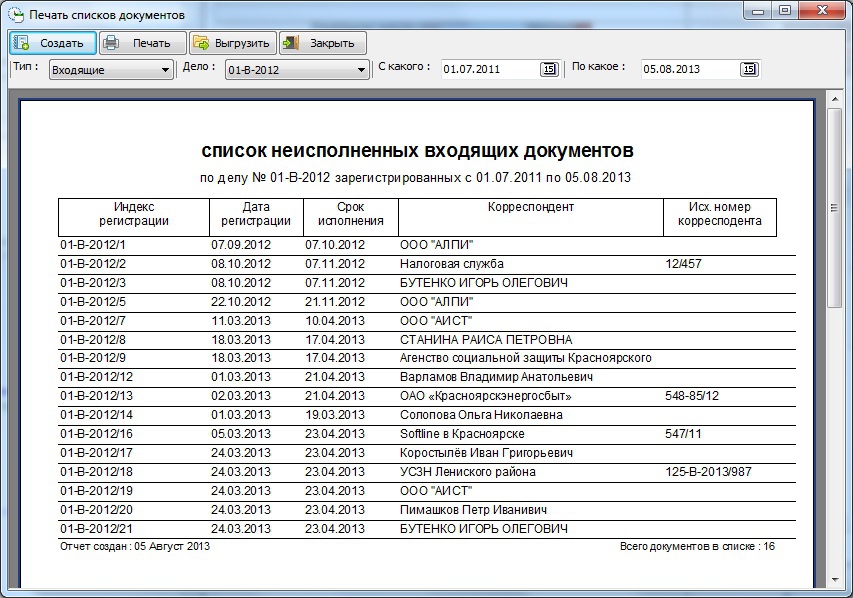Click the index cell 01-В-2012/1

(x=92, y=245)
